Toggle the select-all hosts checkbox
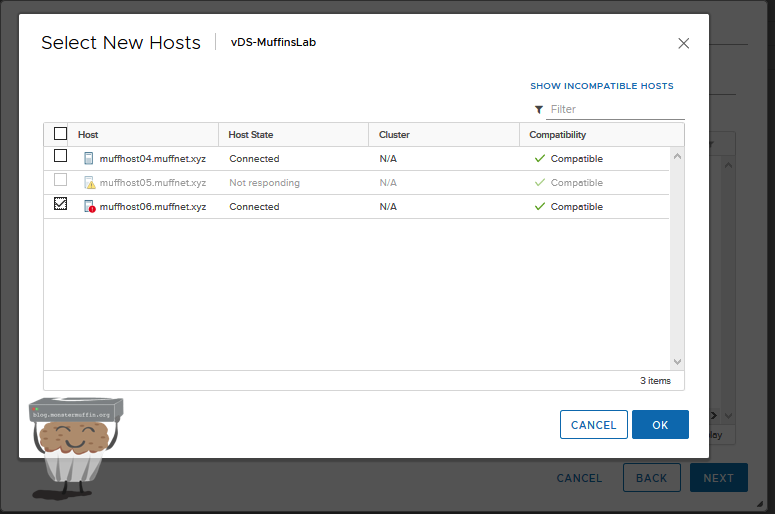The image size is (775, 514). (60, 134)
